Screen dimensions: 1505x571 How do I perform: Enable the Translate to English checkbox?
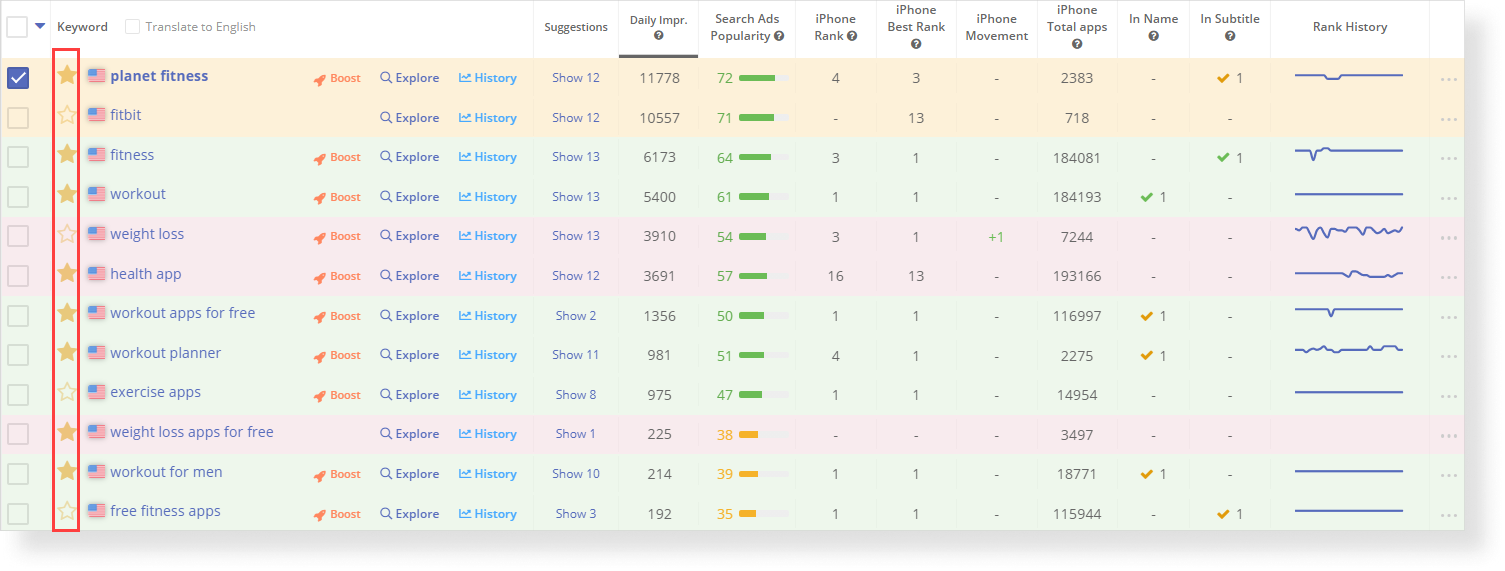132,27
